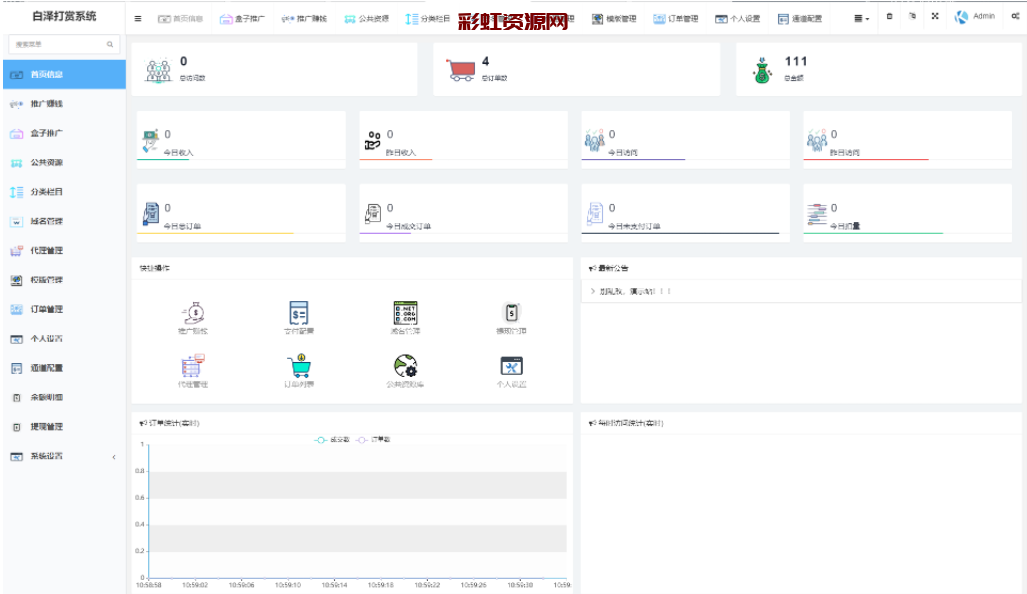Expand the latest announcement entry
Image resolution: width=1027 pixels, height=594 pixels.
[x=628, y=291]
